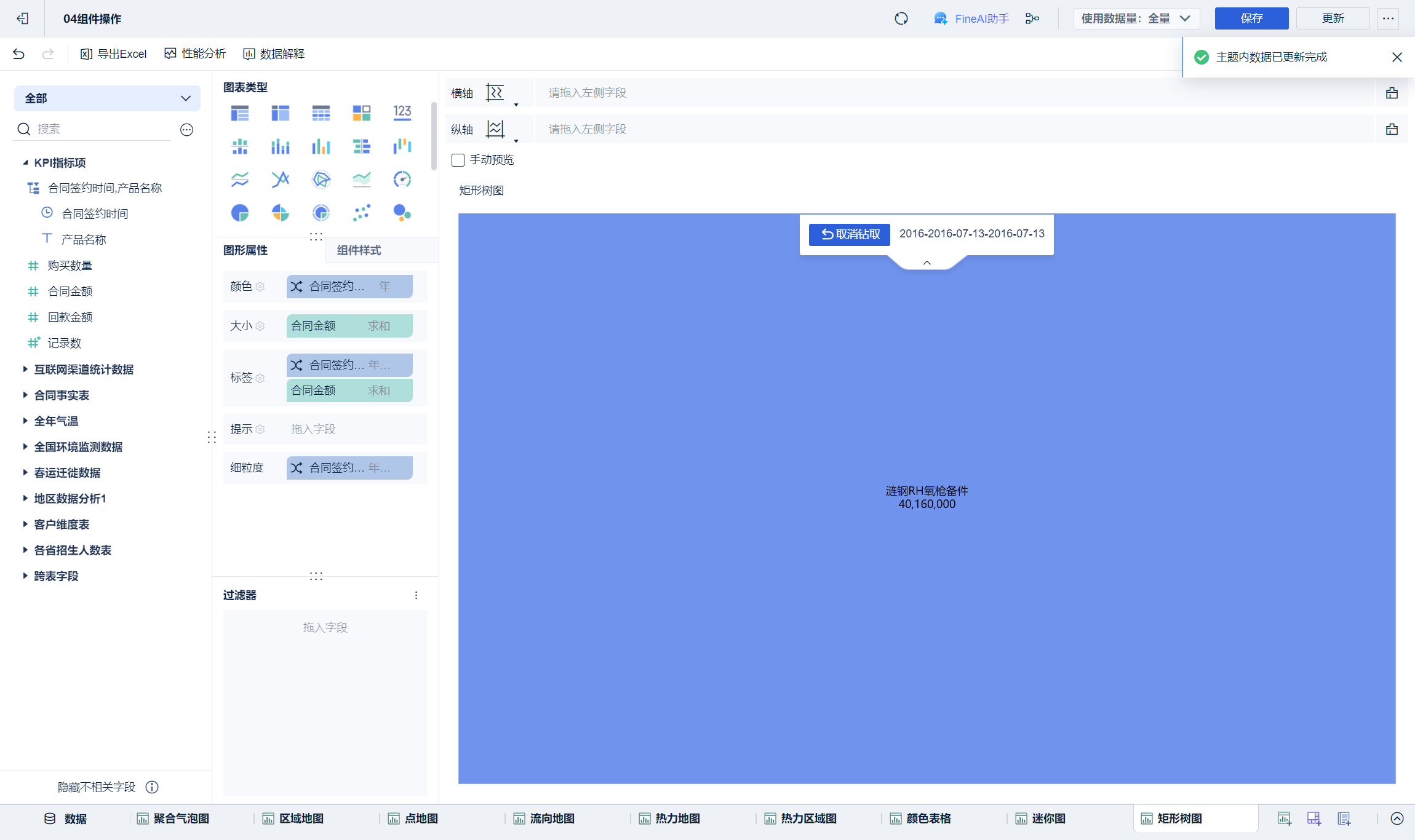
Task: Click the refresh circle icon in header
Action: 901,18
